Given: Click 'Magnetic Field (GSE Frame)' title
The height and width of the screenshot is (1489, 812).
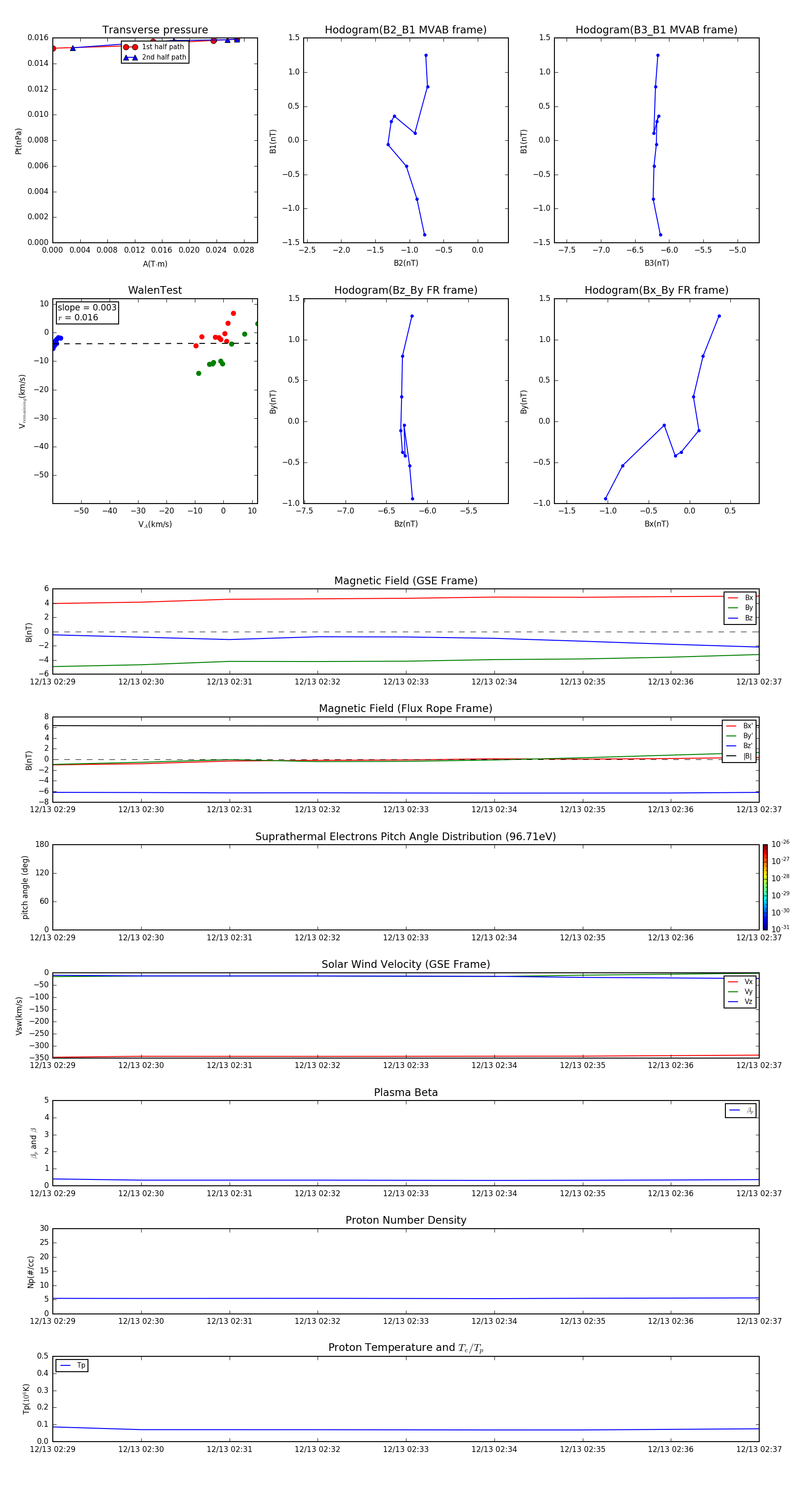Looking at the screenshot, I should pos(406,581).
